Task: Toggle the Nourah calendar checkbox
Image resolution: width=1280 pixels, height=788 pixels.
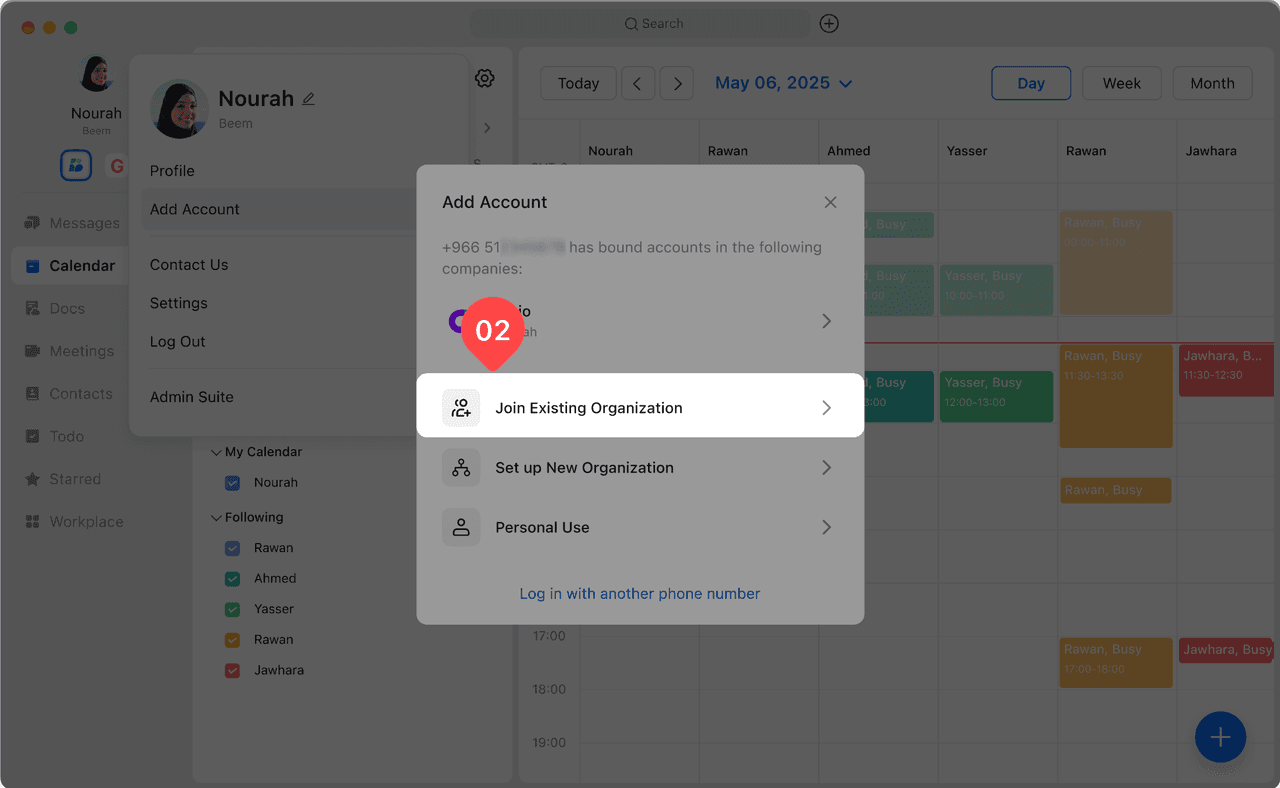Action: (233, 483)
